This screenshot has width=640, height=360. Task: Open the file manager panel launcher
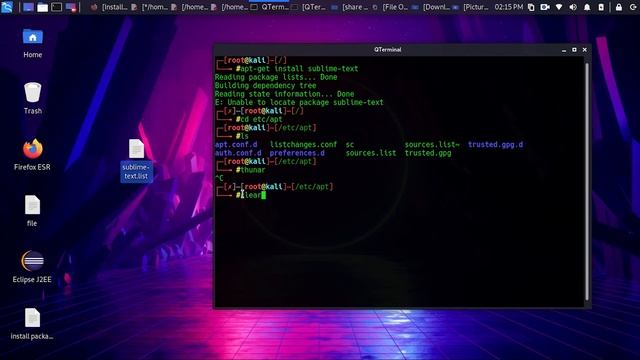pos(42,7)
